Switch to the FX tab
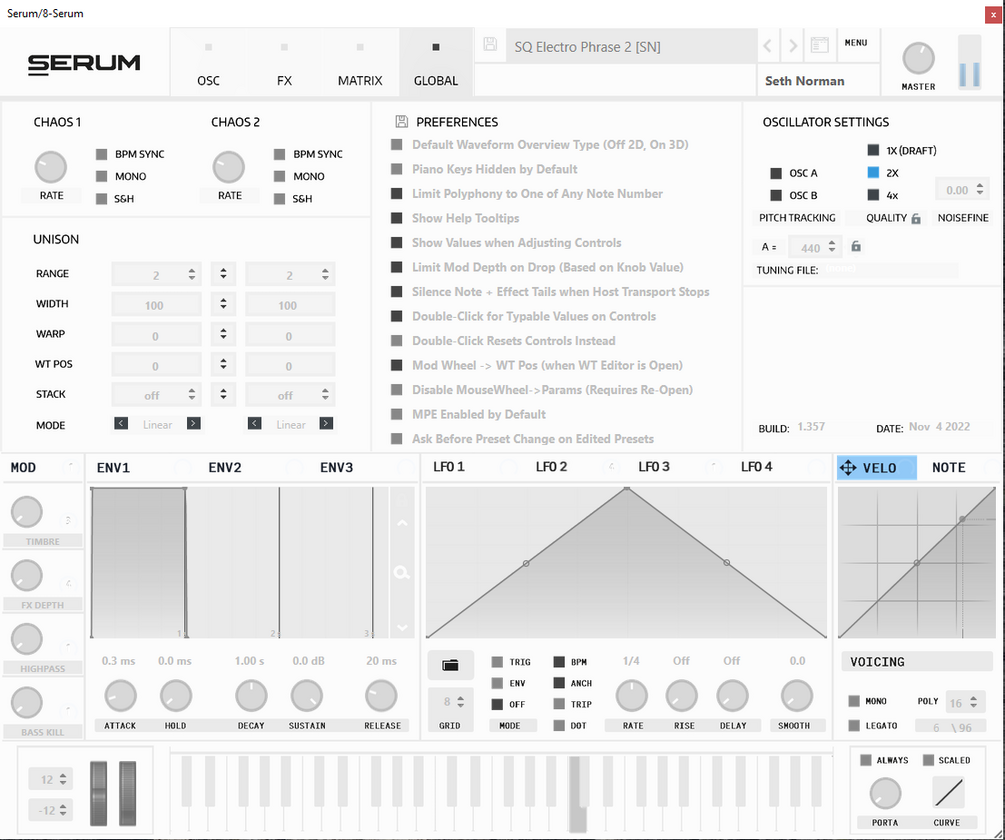This screenshot has height=840, width=1005. [284, 64]
